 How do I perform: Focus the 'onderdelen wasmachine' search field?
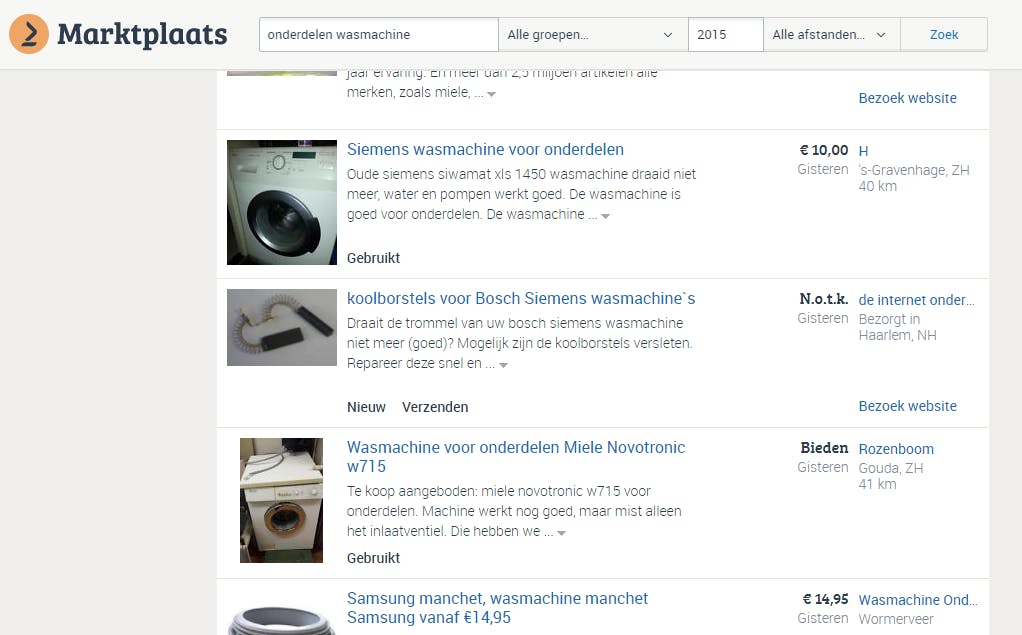pyautogui.click(x=379, y=35)
